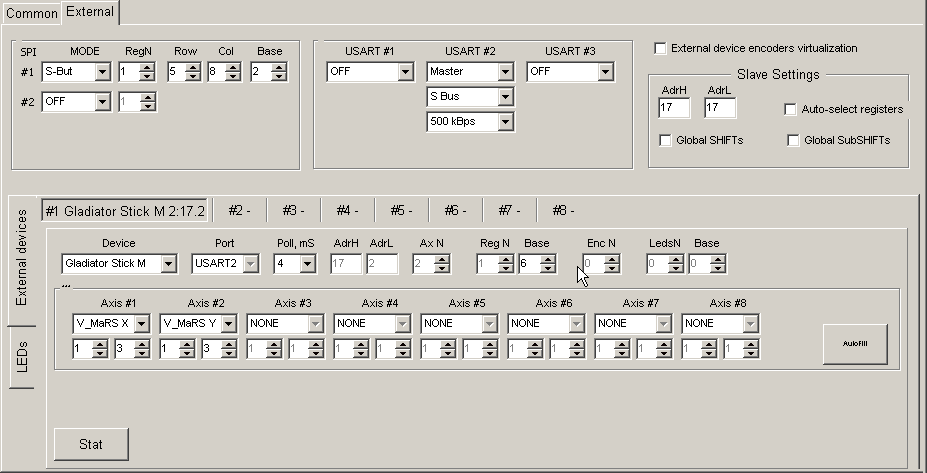Viewport: 927px width, 473px height.
Task: Check the Global SubSHIFTs option
Action: [794, 141]
